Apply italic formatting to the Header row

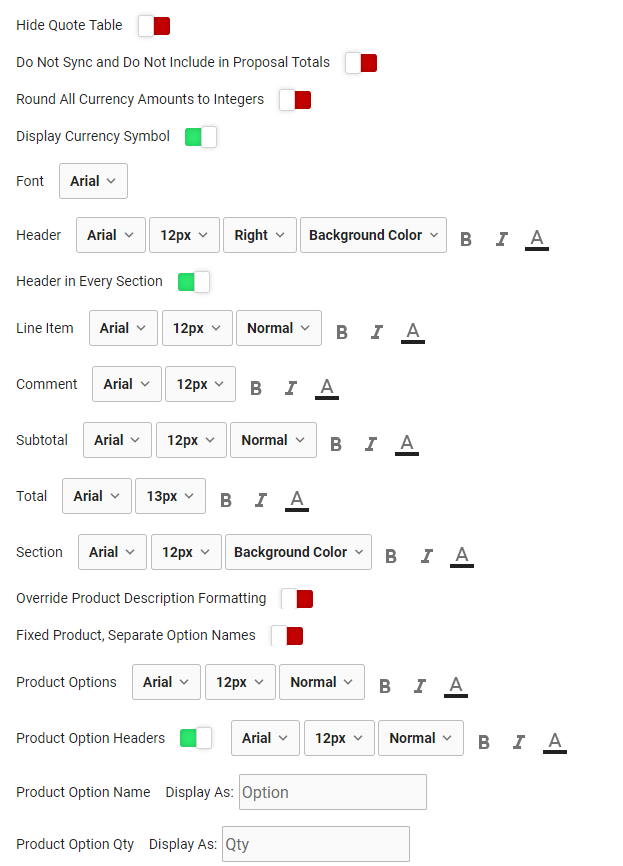click(501, 238)
